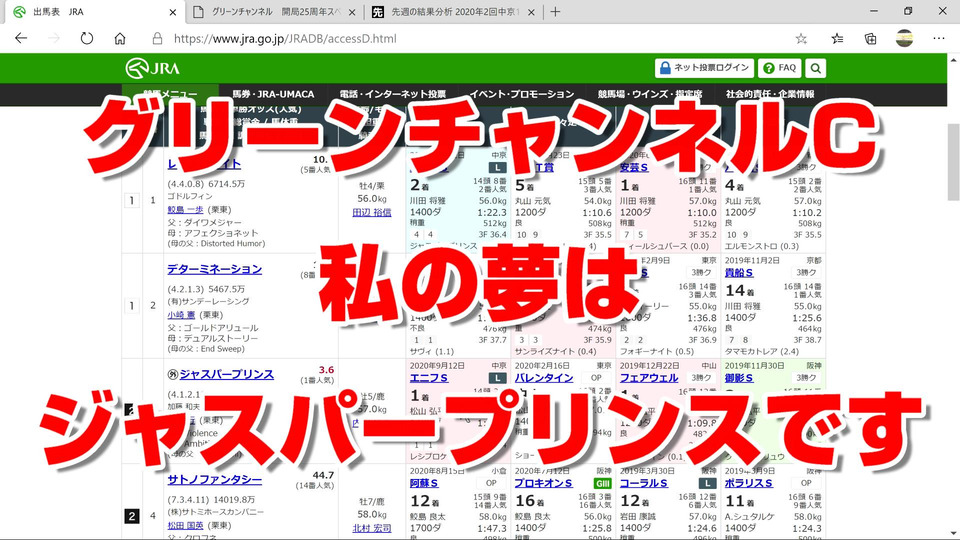Open horse ジャスパープリンス link
Image resolution: width=960 pixels, height=540 pixels.
point(227,374)
